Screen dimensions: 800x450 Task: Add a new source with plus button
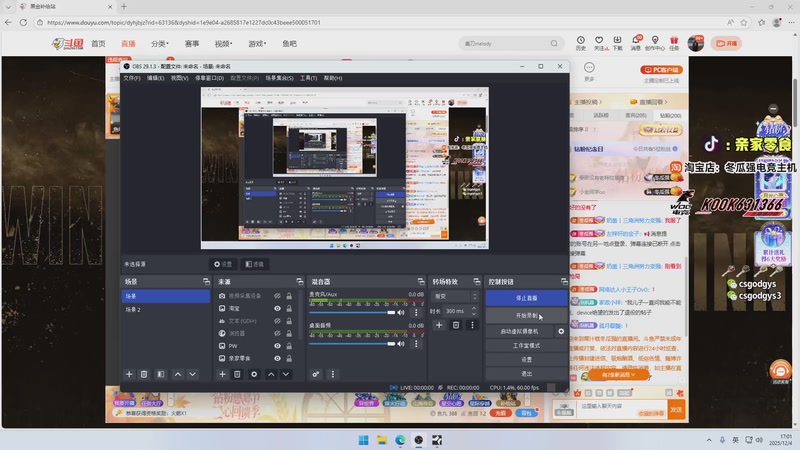222,374
